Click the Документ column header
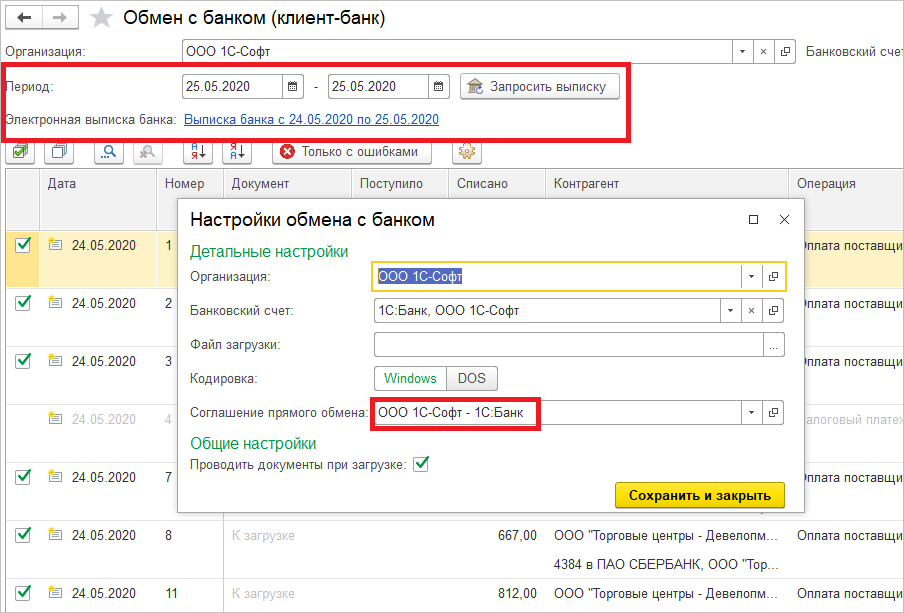 pos(287,184)
